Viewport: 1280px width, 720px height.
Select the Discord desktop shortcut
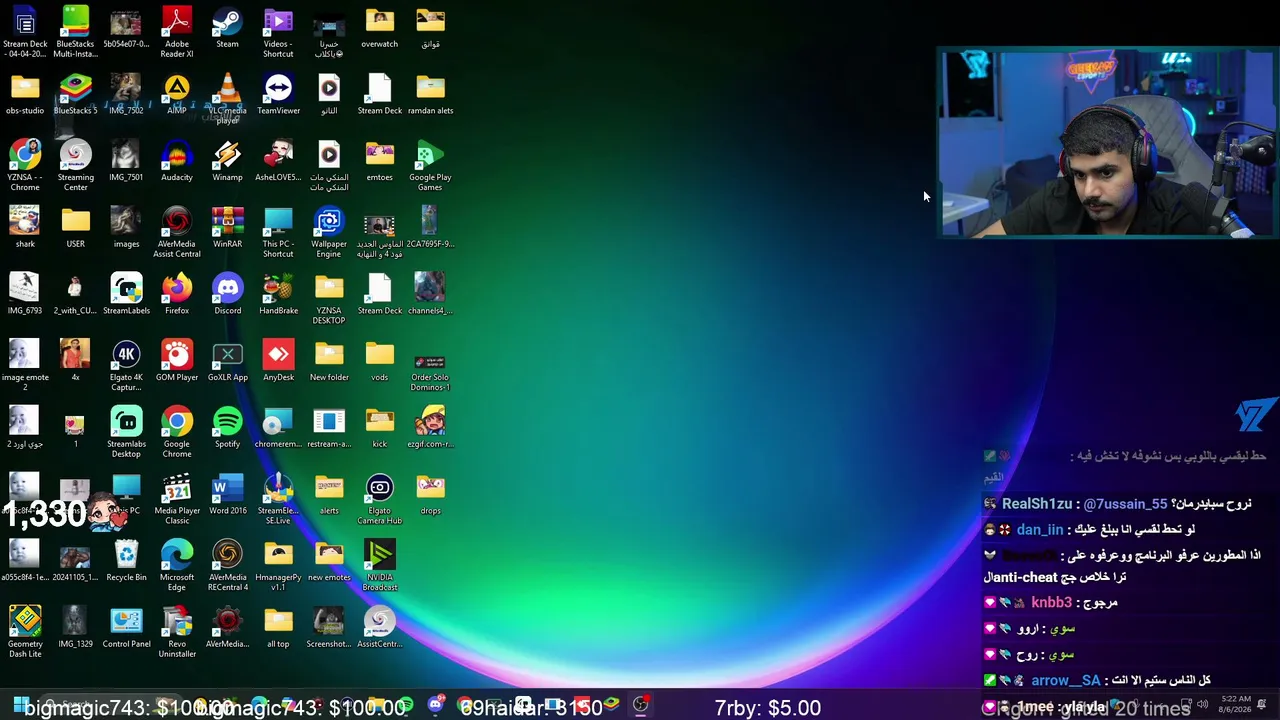pyautogui.click(x=227, y=295)
